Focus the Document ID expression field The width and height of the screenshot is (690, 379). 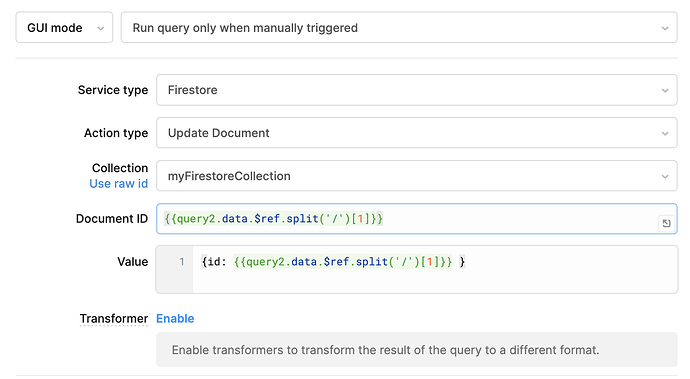pos(417,219)
